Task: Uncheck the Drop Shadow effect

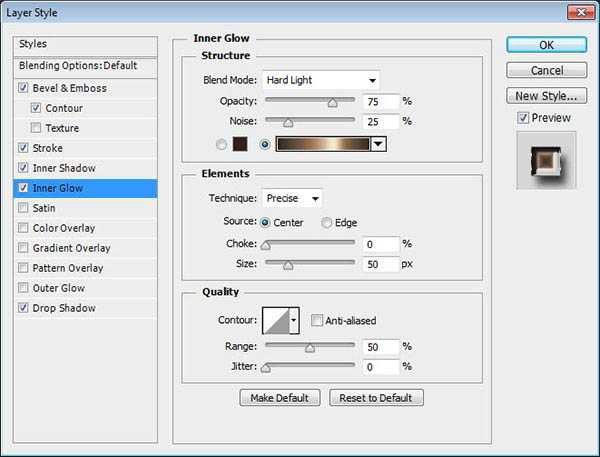Action: tap(23, 308)
